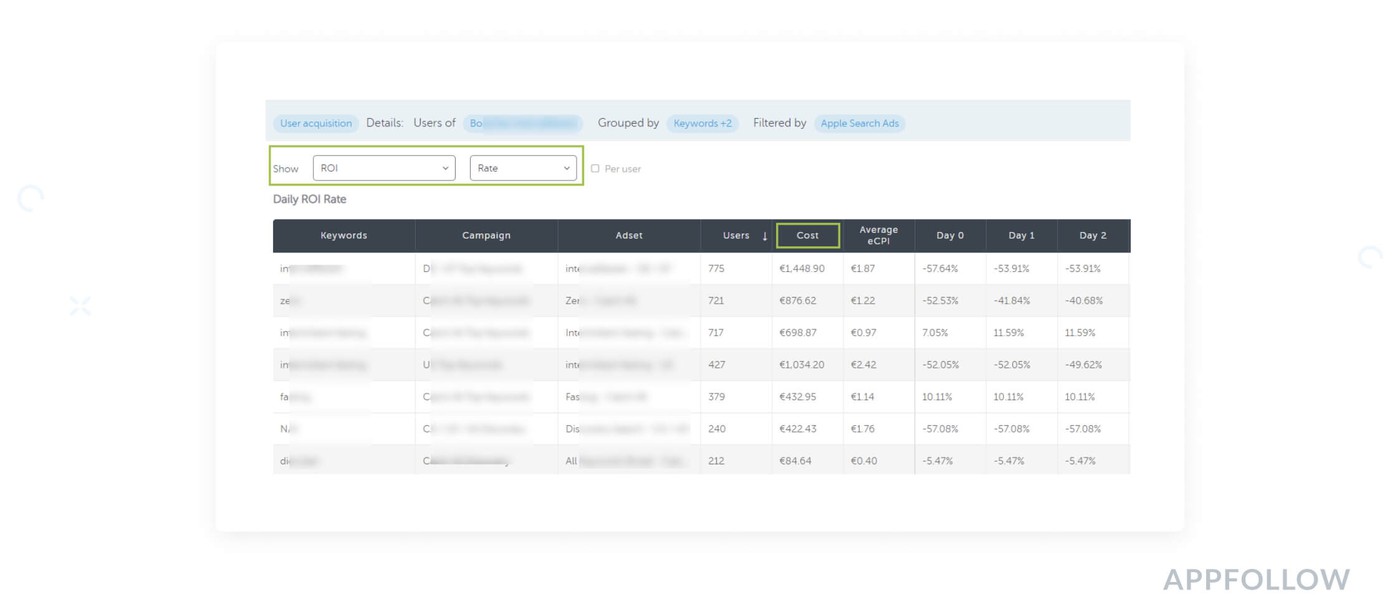Viewport: 1400px width, 615px height.
Task: Click the Day 2 column header
Action: pyautogui.click(x=1092, y=236)
